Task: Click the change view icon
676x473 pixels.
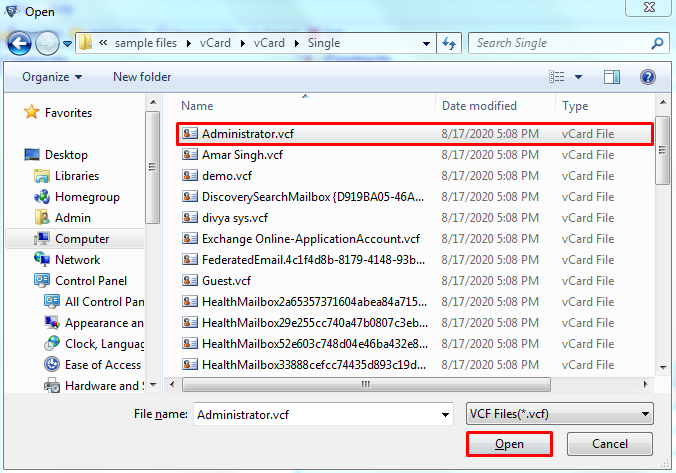Action: pyautogui.click(x=557, y=77)
